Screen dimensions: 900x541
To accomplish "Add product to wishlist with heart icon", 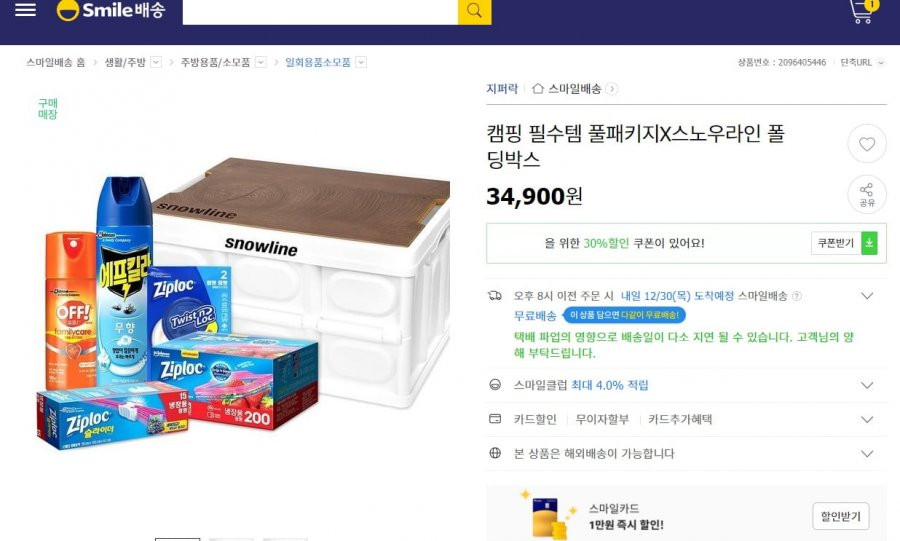I will (867, 143).
